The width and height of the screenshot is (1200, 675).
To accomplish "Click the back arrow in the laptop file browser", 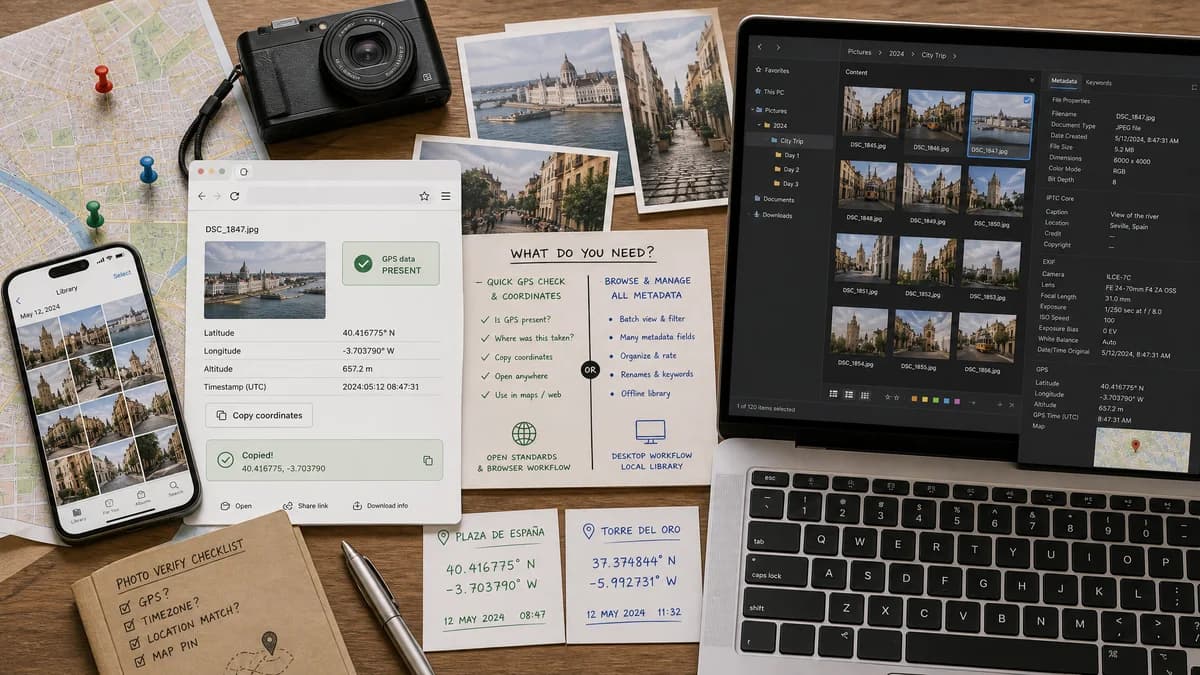I will click(760, 48).
